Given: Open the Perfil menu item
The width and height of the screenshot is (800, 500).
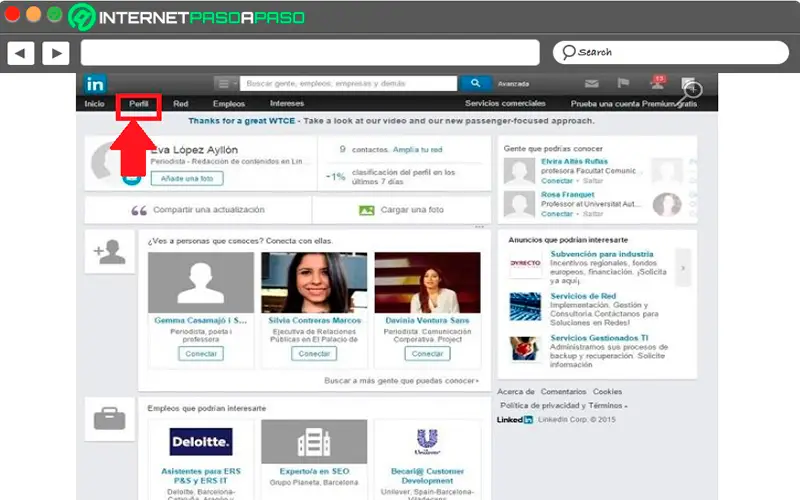Looking at the screenshot, I should tap(138, 104).
